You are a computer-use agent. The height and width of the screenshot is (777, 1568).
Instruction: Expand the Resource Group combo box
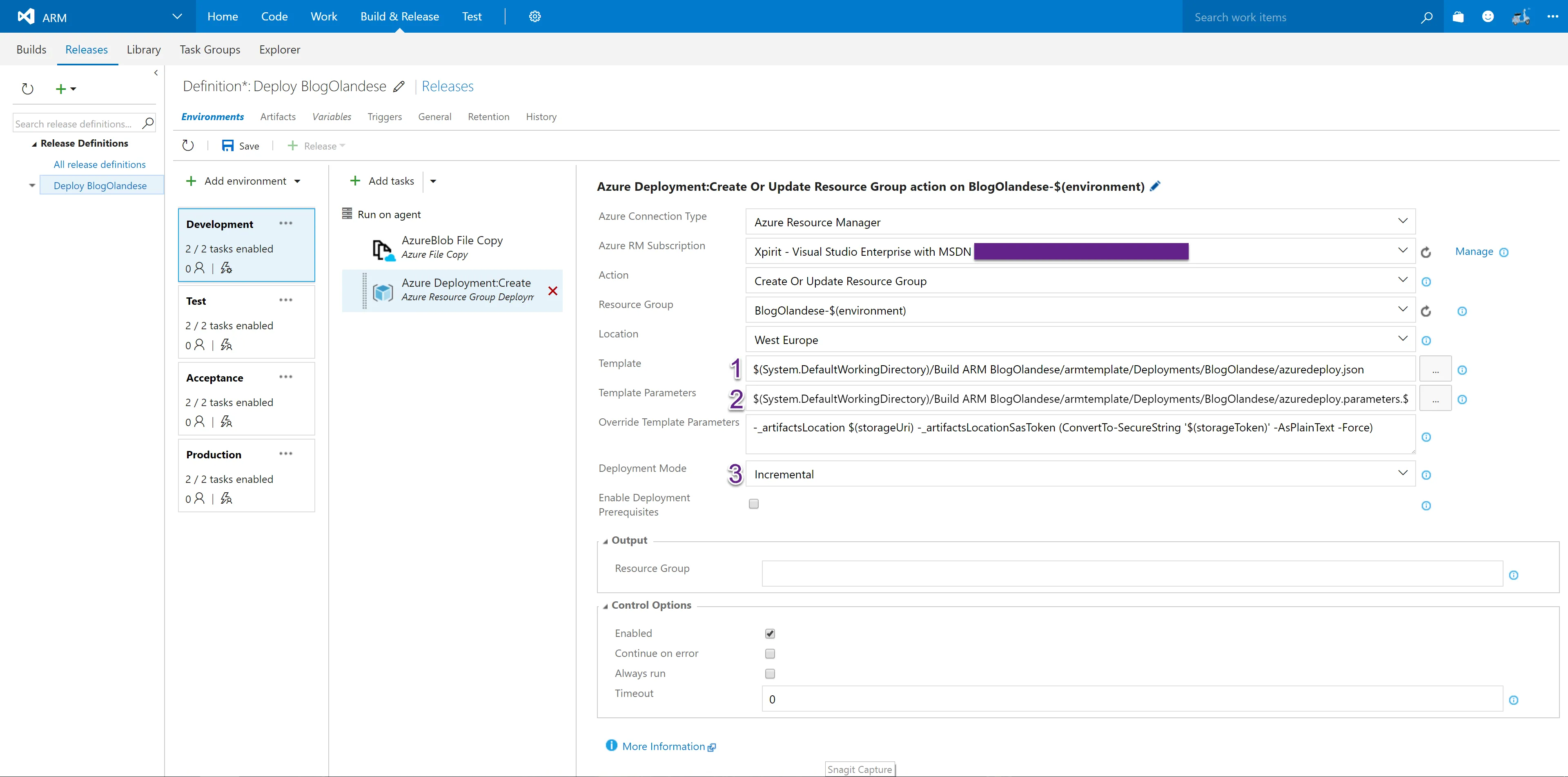[x=1403, y=310]
